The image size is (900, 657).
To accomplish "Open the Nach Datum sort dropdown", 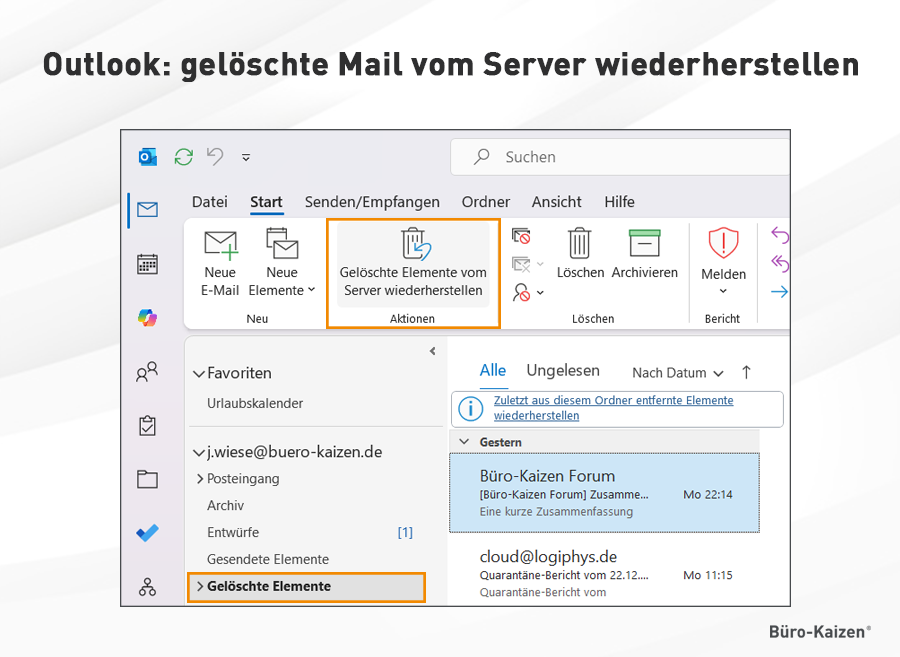I will pos(677,373).
